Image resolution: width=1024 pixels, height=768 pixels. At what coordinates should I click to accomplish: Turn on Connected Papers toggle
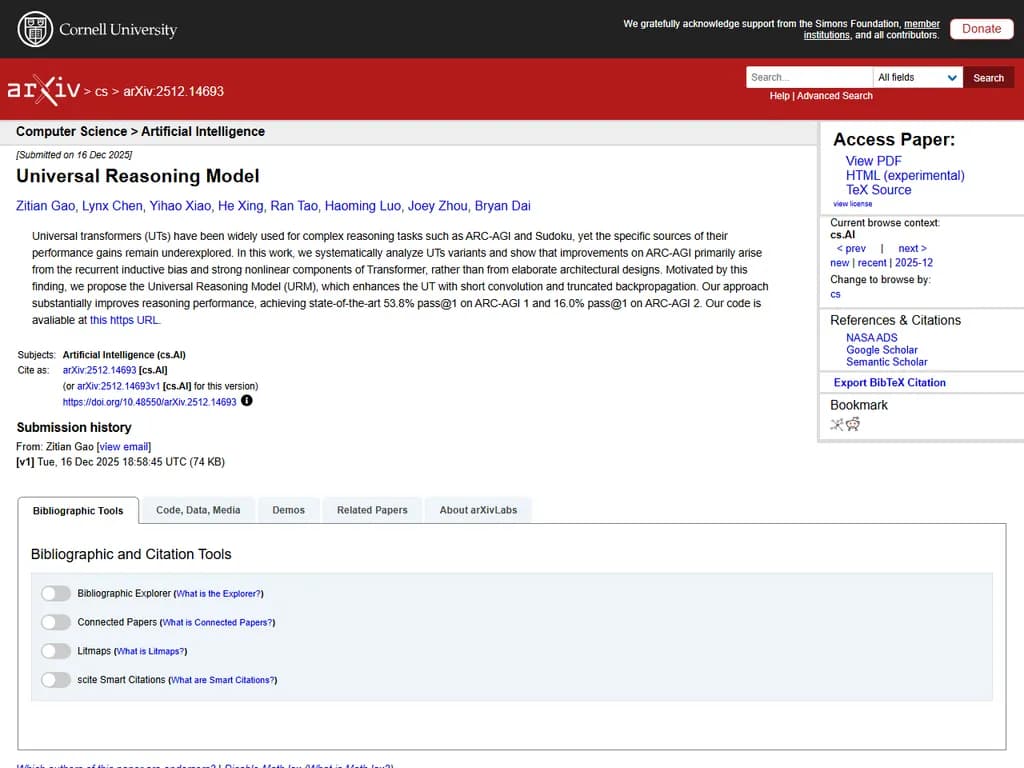pos(56,622)
